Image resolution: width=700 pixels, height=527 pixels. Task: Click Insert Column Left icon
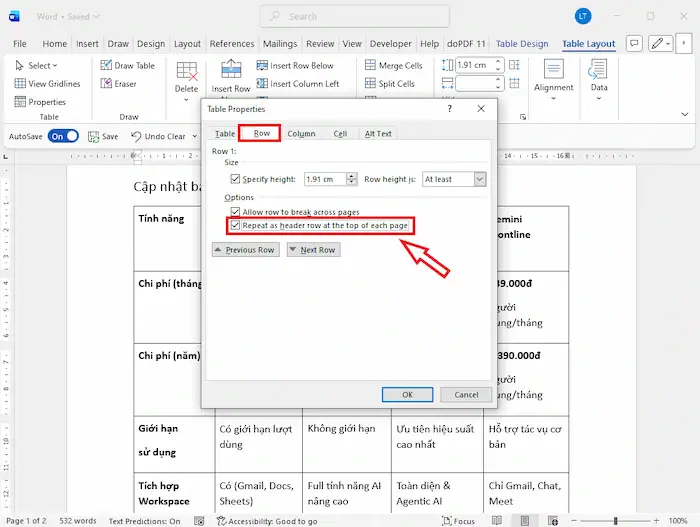[x=260, y=84]
